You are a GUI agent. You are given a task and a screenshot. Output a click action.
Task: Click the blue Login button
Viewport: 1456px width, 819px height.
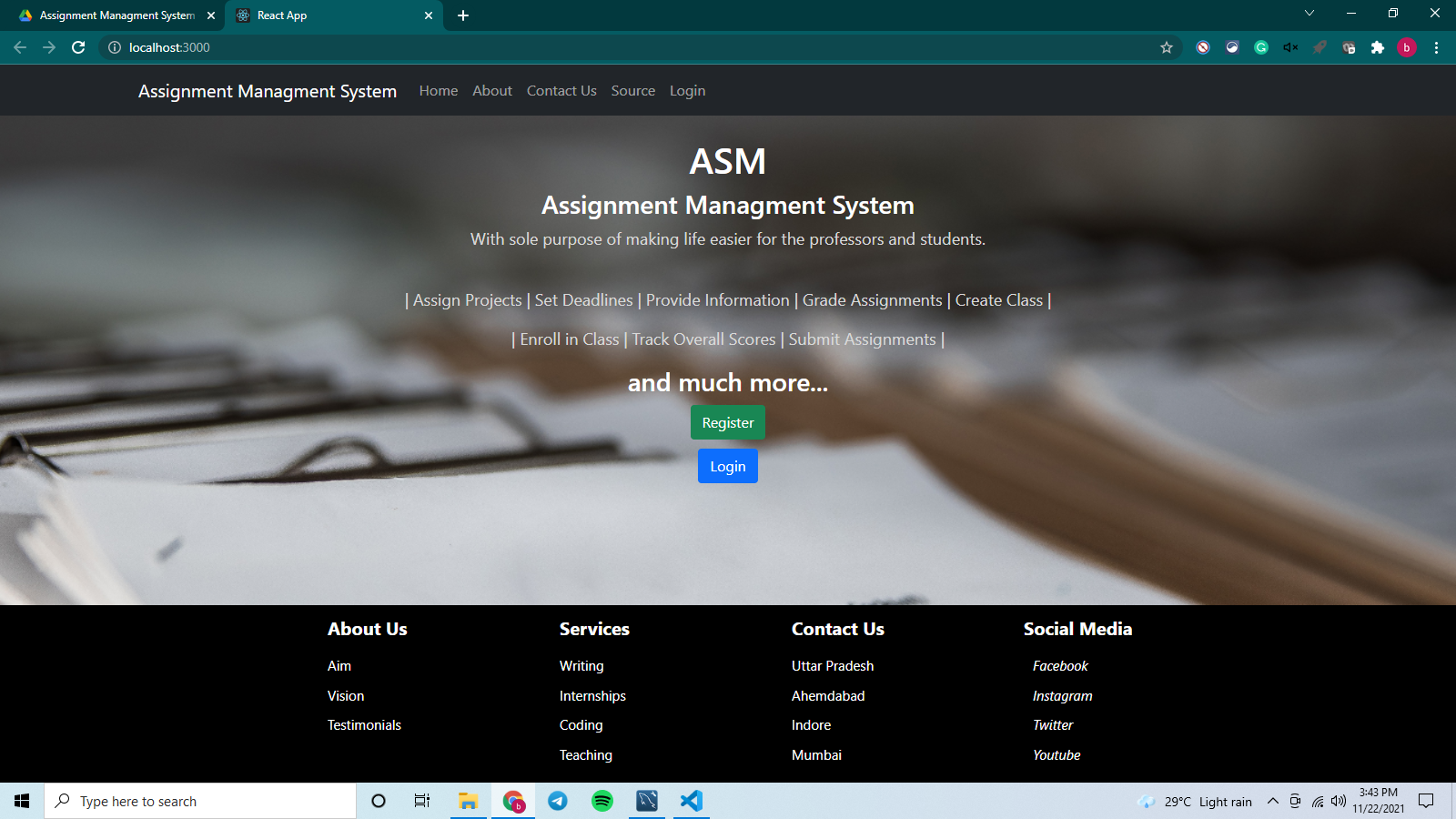click(x=728, y=466)
